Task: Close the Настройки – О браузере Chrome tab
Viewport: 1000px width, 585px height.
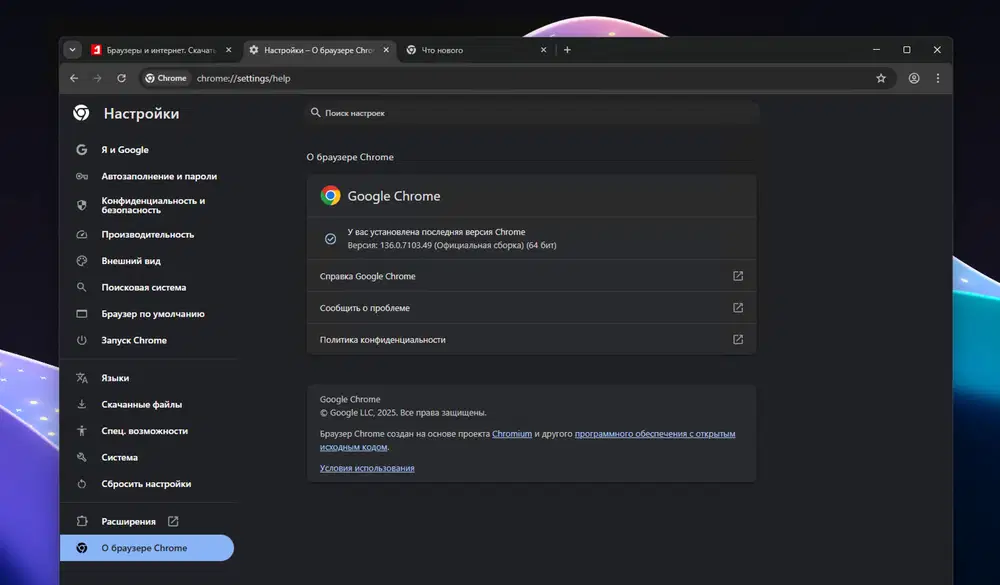Action: [386, 50]
